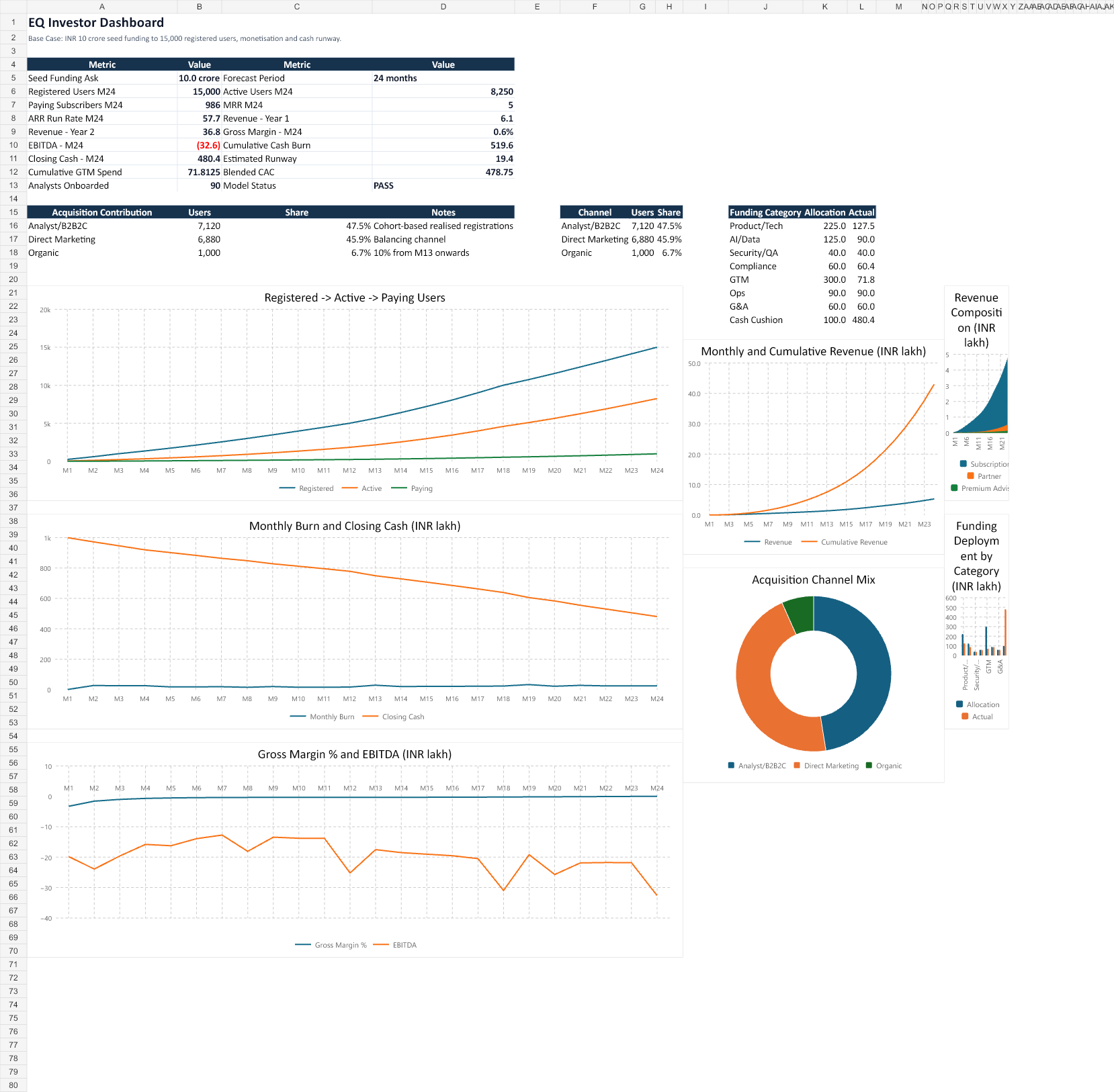1114x1092 pixels.
Task: Select row header 10
Action: (13, 145)
